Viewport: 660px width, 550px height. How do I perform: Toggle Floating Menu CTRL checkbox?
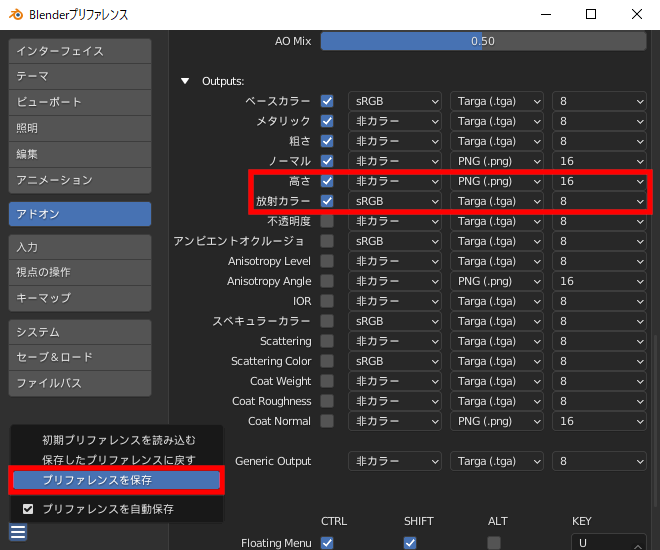pyautogui.click(x=327, y=543)
